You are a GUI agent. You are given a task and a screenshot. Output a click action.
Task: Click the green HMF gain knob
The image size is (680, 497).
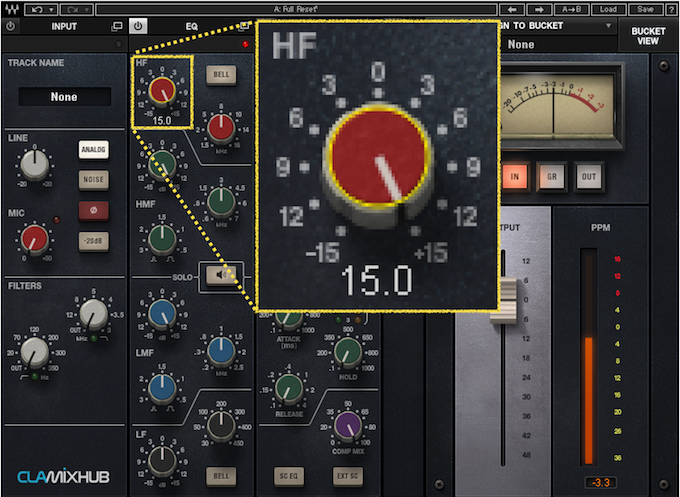tap(162, 165)
